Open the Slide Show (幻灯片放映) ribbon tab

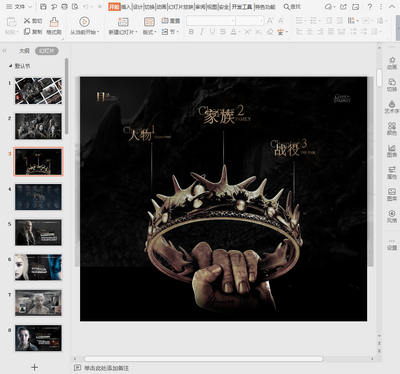click(181, 7)
